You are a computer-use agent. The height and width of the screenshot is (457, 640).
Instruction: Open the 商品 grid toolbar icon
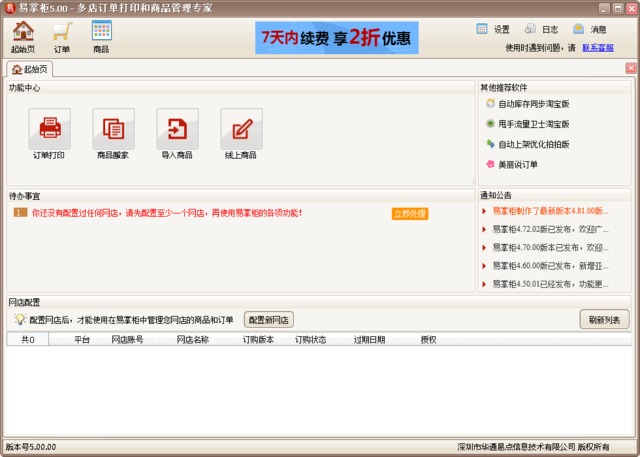tap(101, 37)
